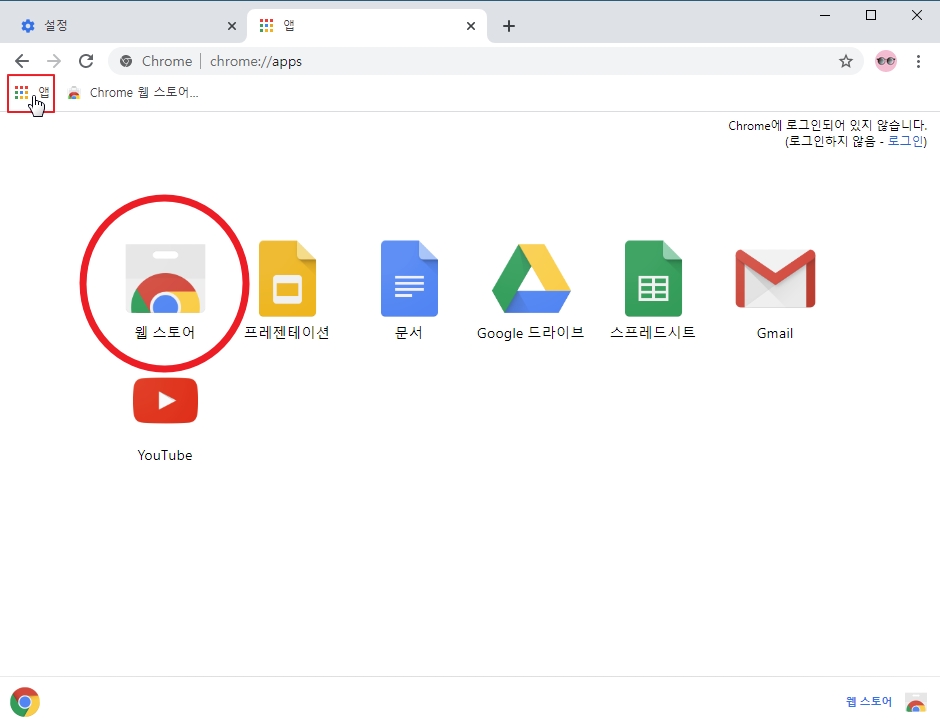Screen dimensions: 940x726
Task: Click the web store icon in footer
Action: [915, 702]
